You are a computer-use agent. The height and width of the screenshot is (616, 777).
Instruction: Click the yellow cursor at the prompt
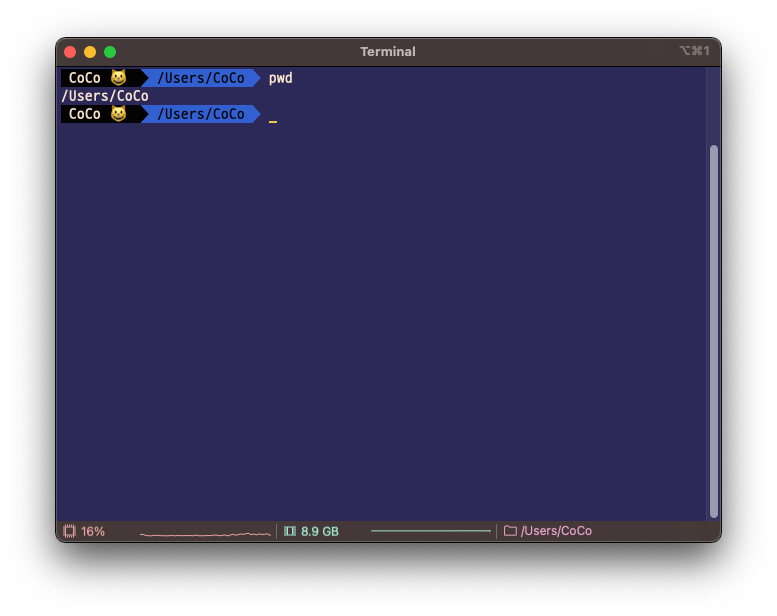tap(273, 121)
